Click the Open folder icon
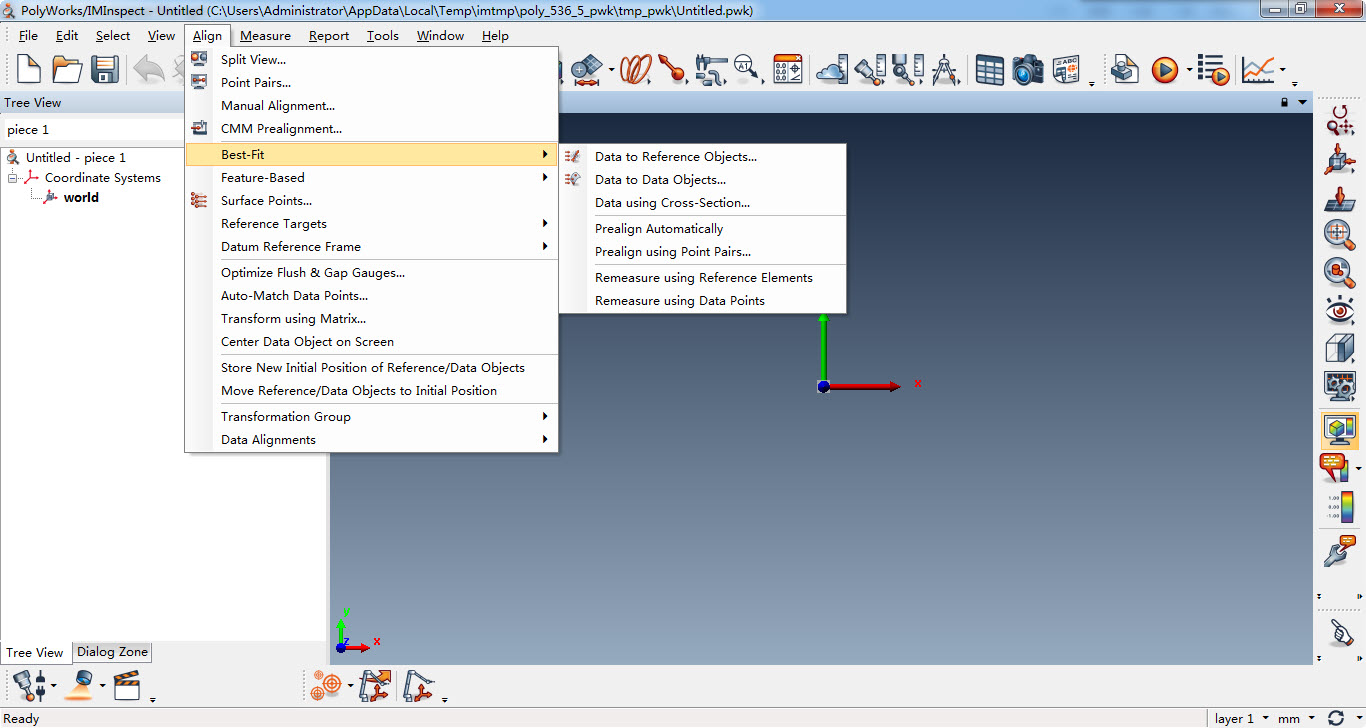1366x728 pixels. click(67, 69)
